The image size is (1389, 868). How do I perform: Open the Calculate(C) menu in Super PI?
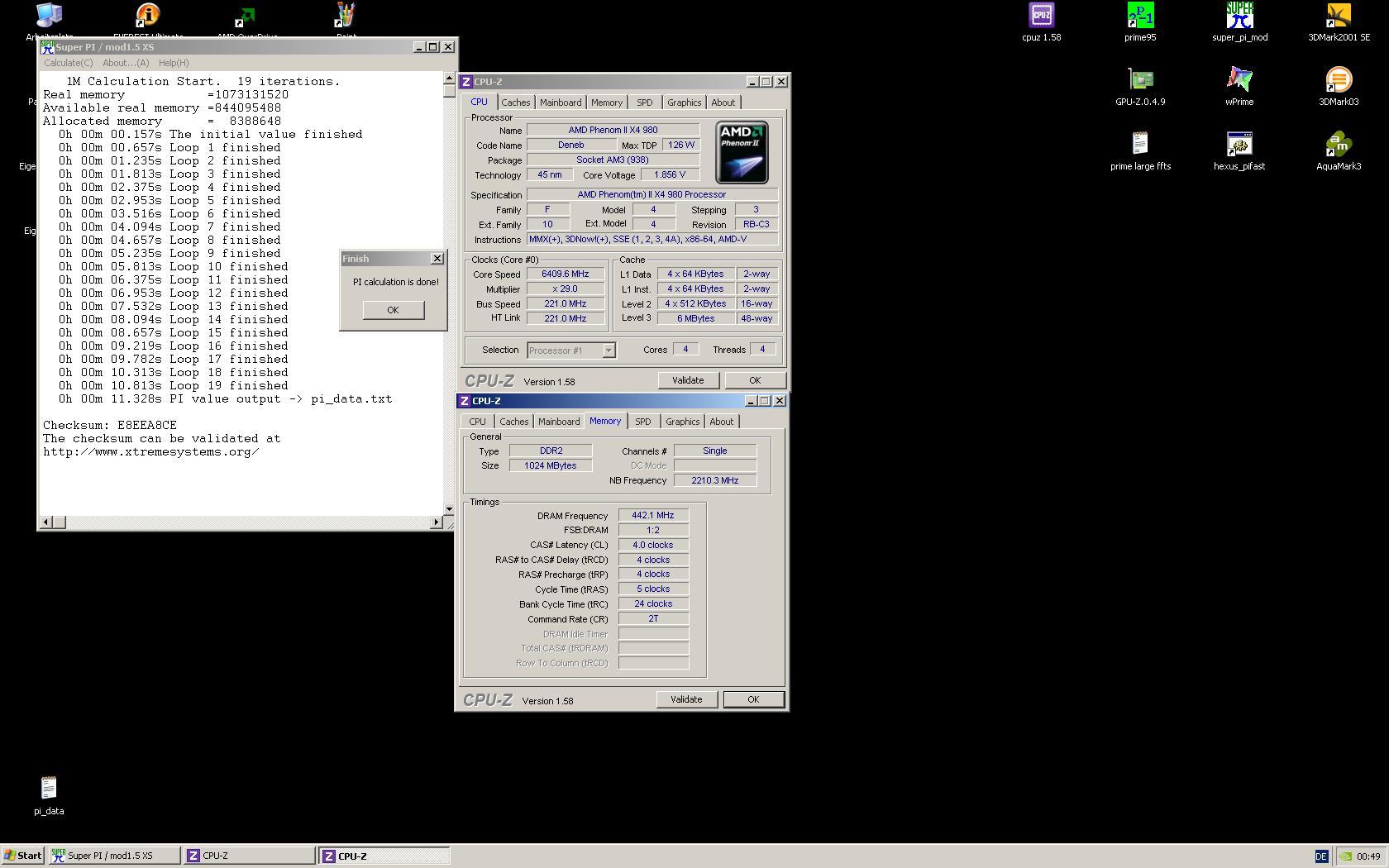(68, 63)
